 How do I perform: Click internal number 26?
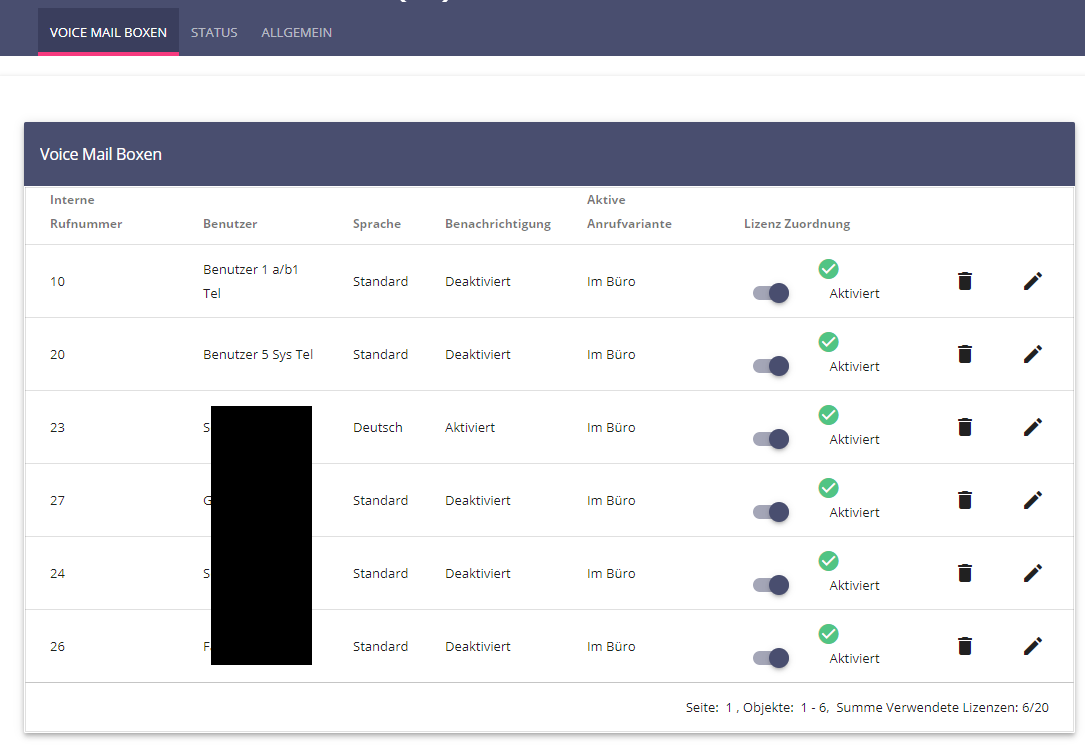pos(57,646)
